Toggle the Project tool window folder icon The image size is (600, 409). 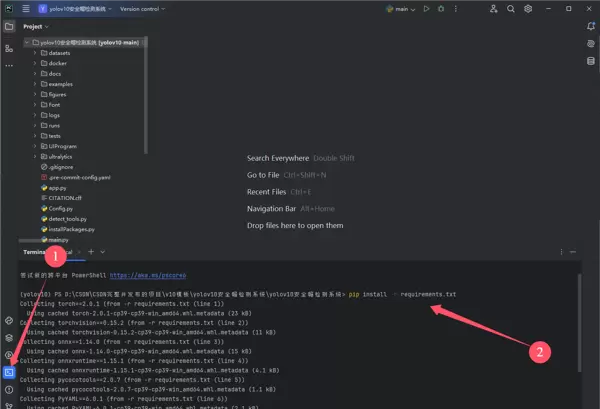coord(9,26)
